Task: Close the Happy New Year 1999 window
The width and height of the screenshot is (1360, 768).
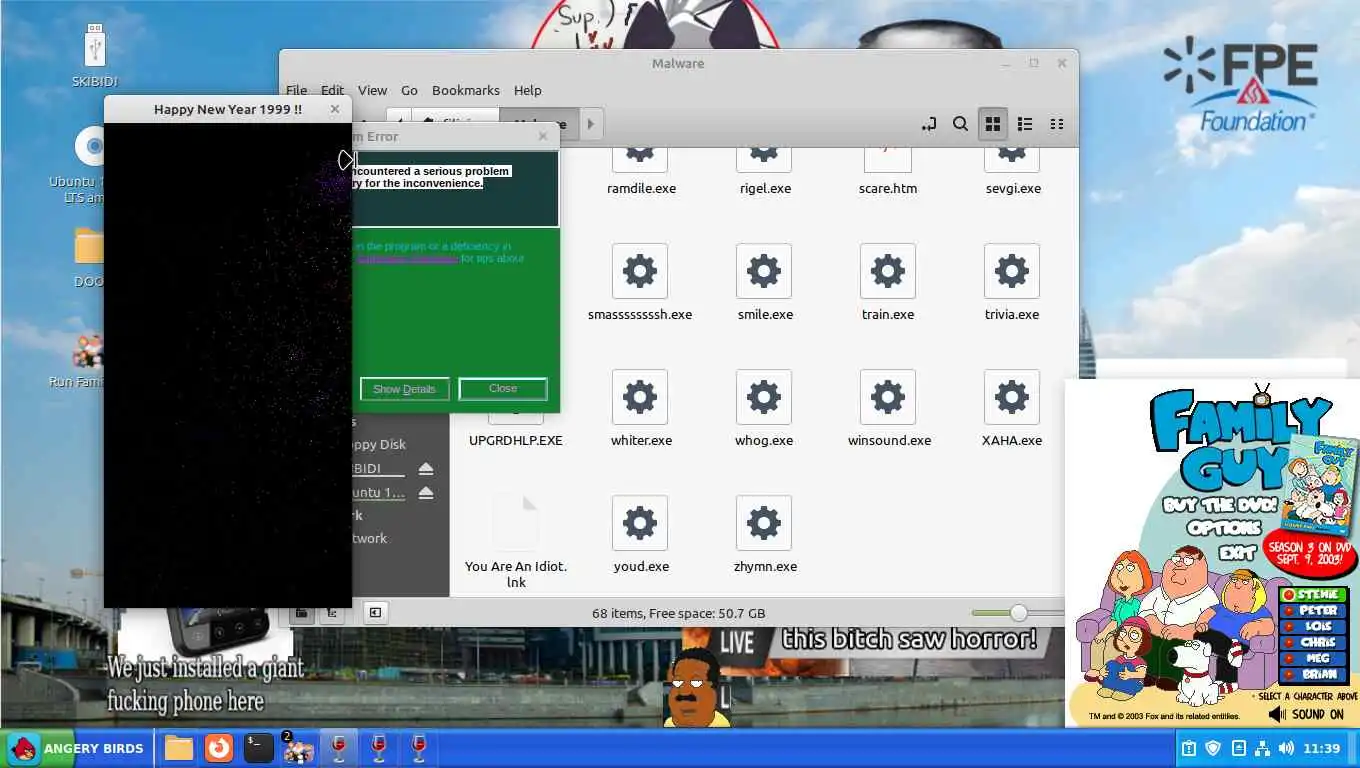Action: (335, 109)
